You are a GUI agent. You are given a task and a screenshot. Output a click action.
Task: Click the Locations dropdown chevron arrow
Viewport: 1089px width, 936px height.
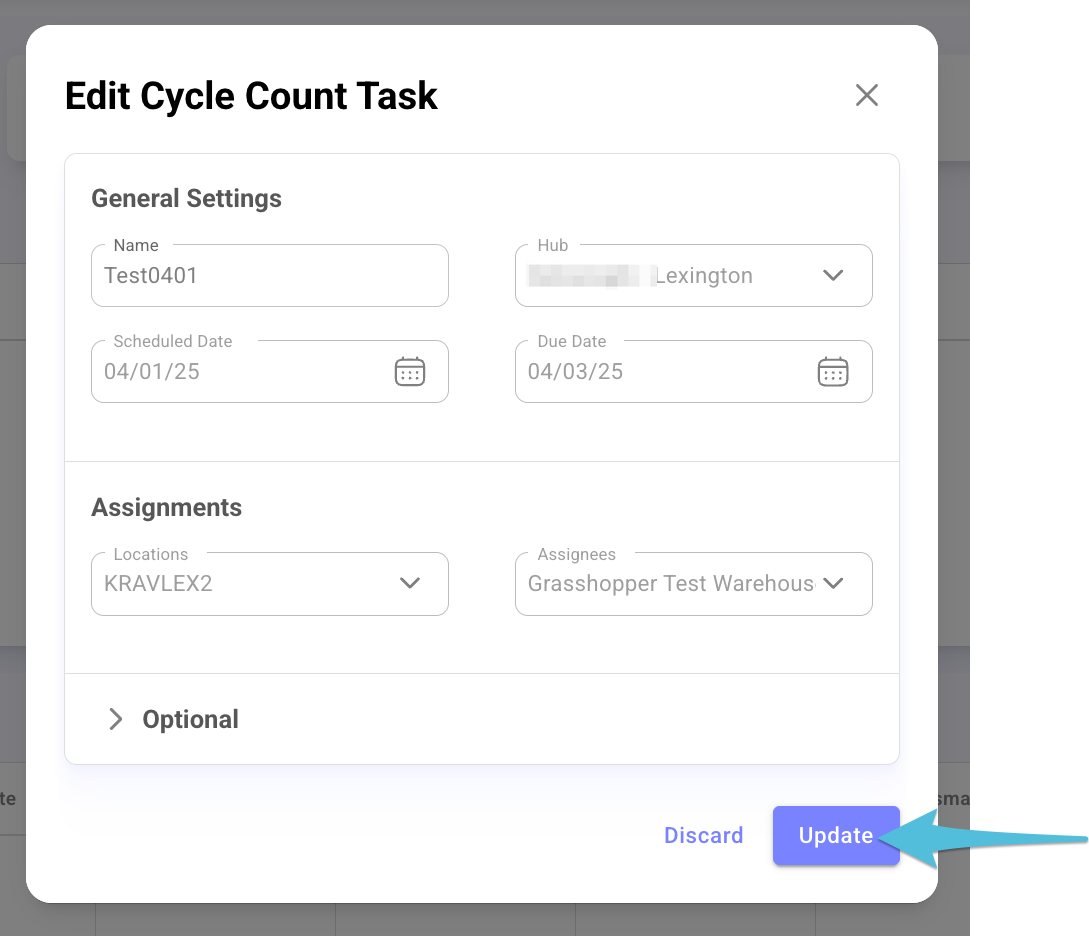coord(410,583)
